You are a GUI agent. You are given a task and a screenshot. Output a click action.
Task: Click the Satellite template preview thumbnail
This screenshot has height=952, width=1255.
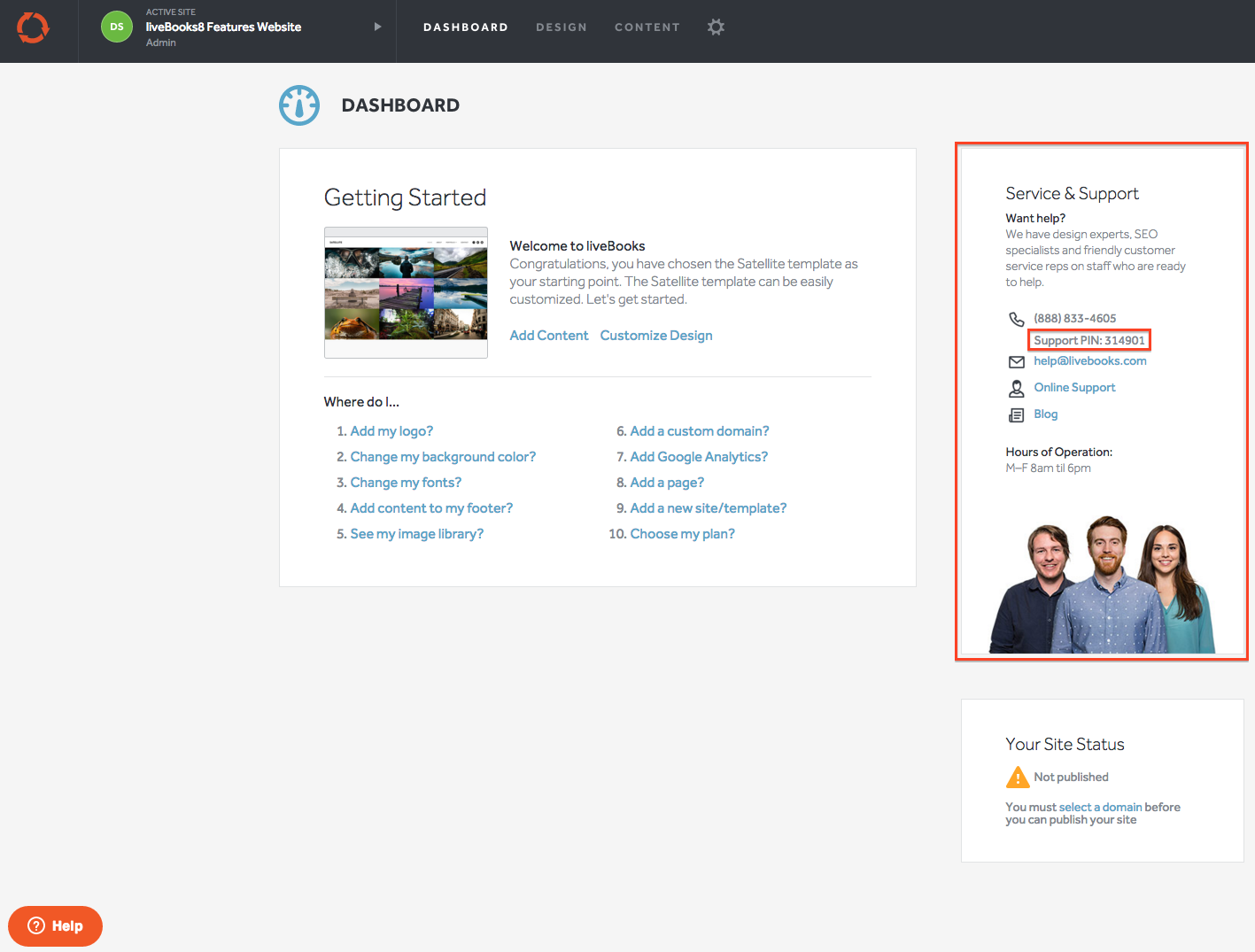[406, 292]
